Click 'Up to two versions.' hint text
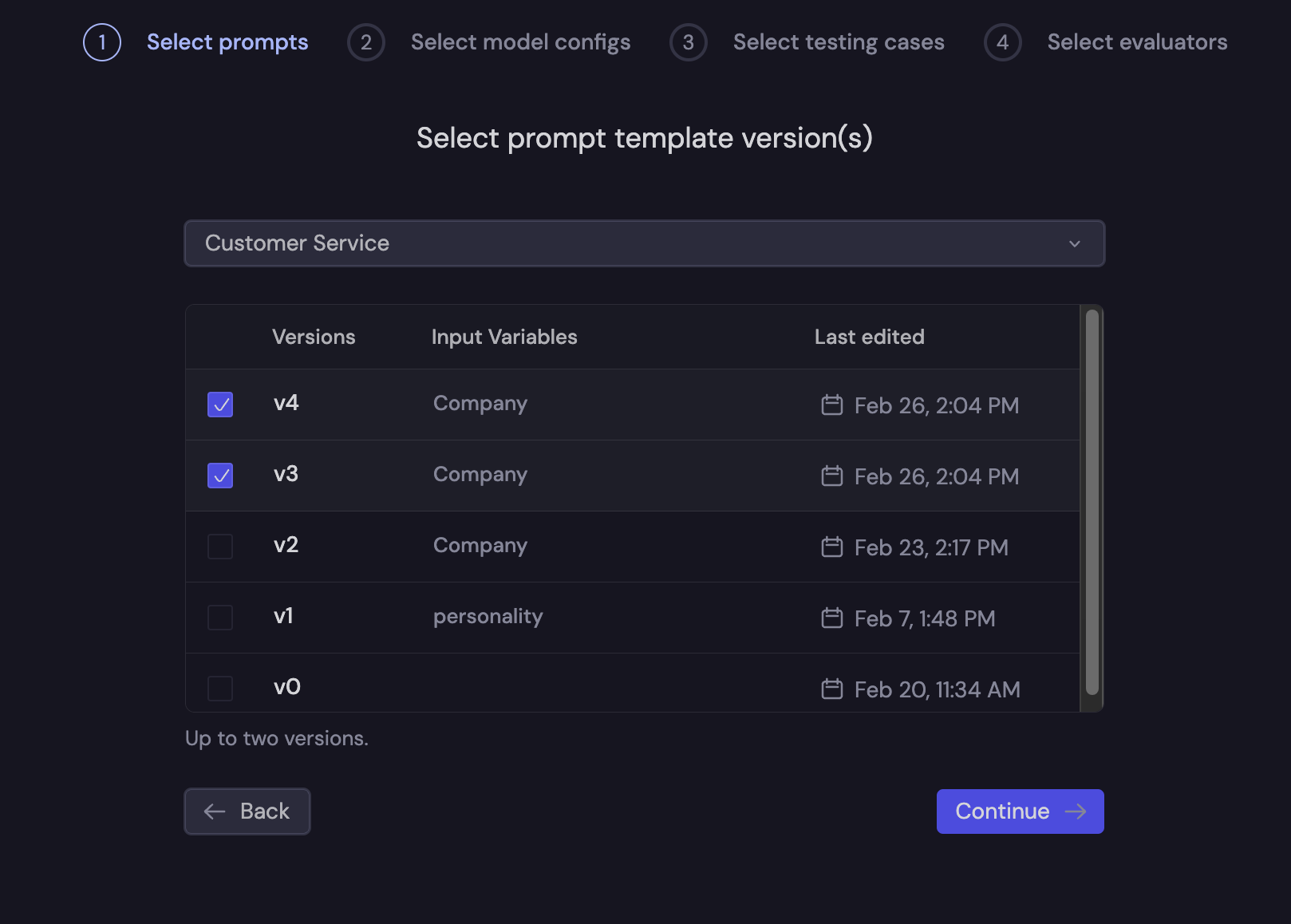 coord(277,738)
